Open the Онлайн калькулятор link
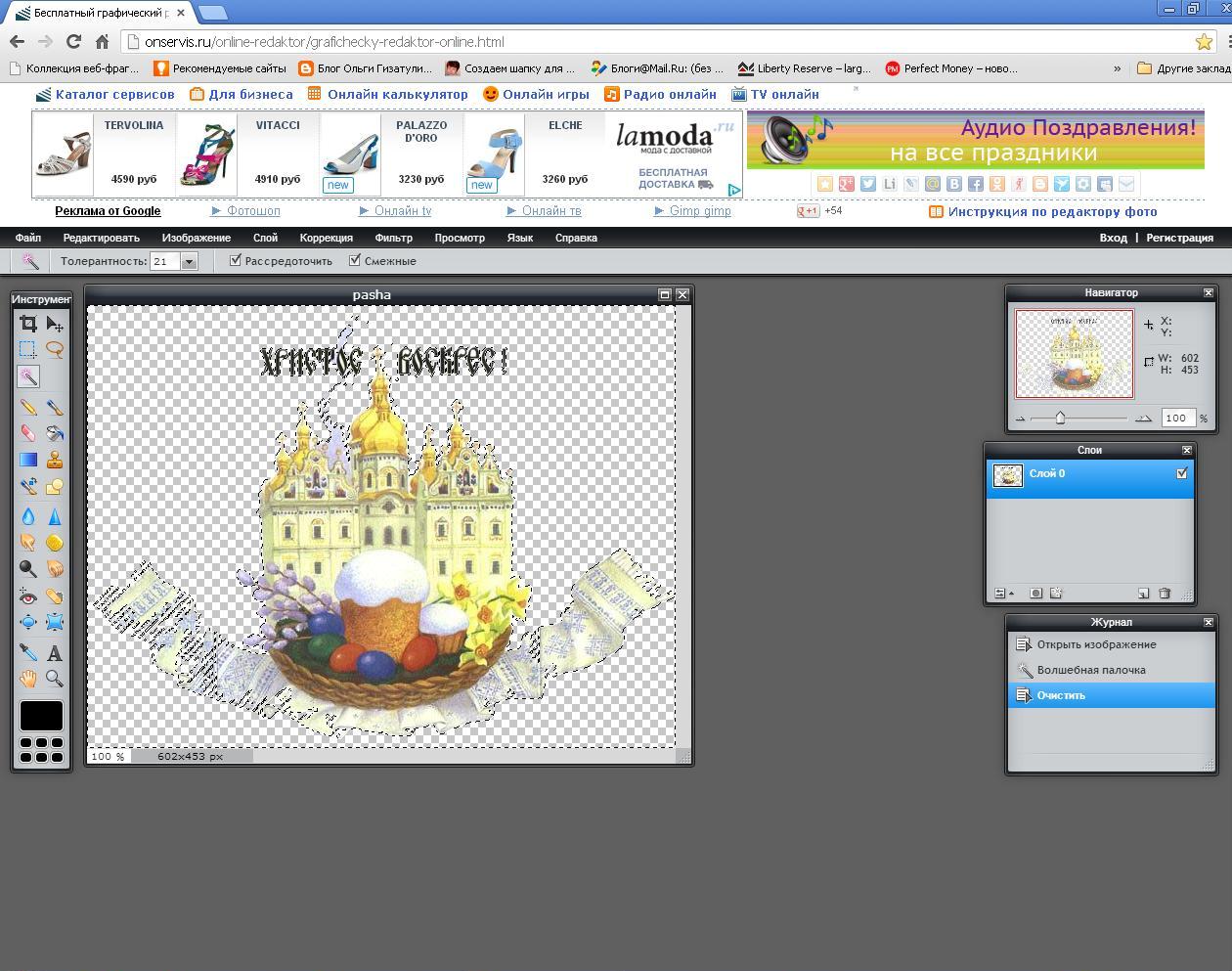 point(397,95)
